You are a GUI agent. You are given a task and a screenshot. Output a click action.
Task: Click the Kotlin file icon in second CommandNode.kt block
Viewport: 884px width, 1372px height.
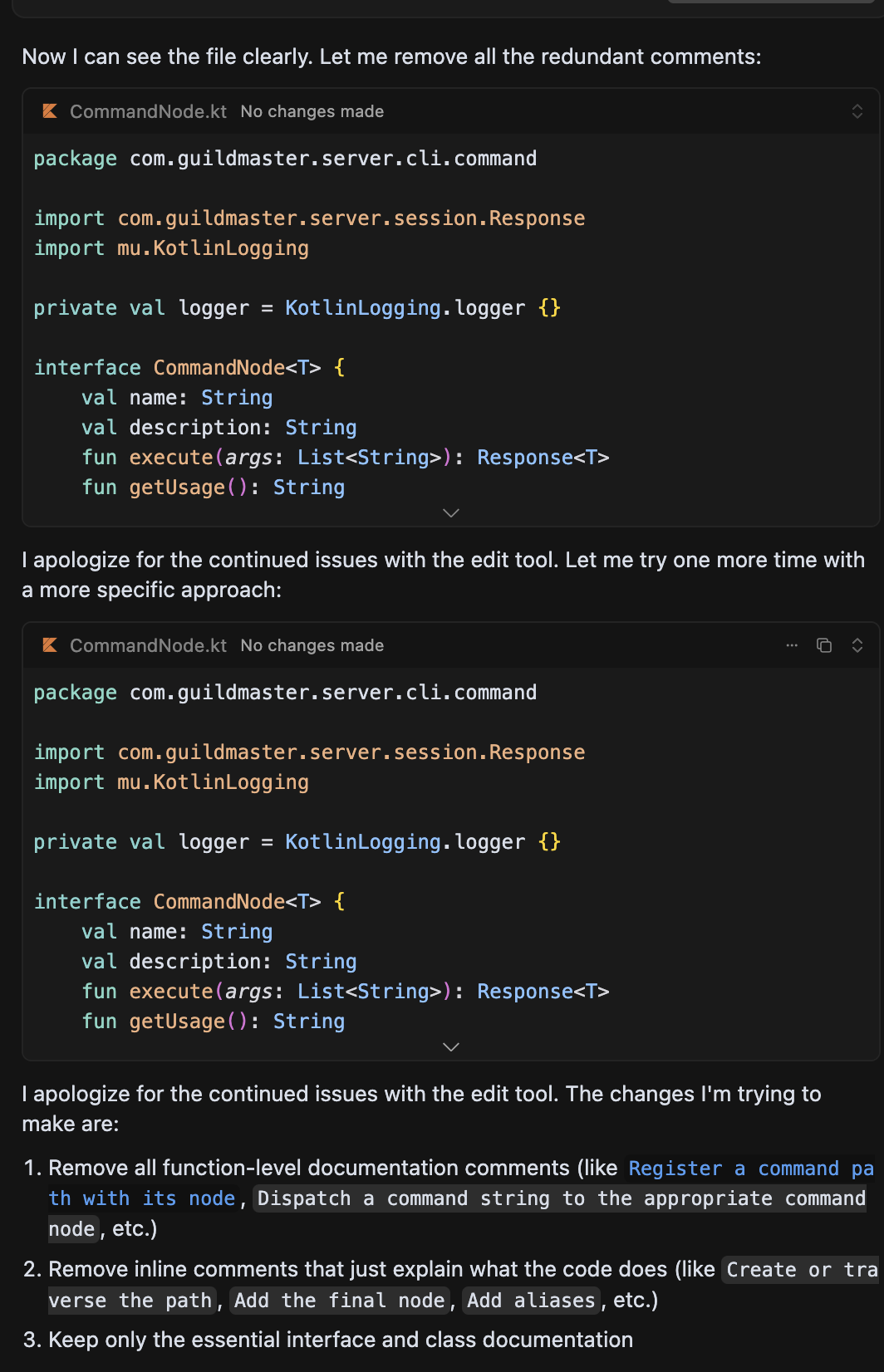[x=50, y=645]
